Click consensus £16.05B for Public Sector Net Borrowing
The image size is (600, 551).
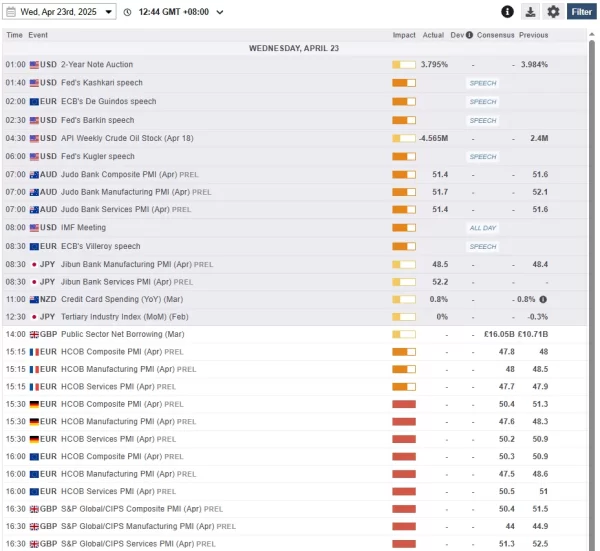point(499,334)
